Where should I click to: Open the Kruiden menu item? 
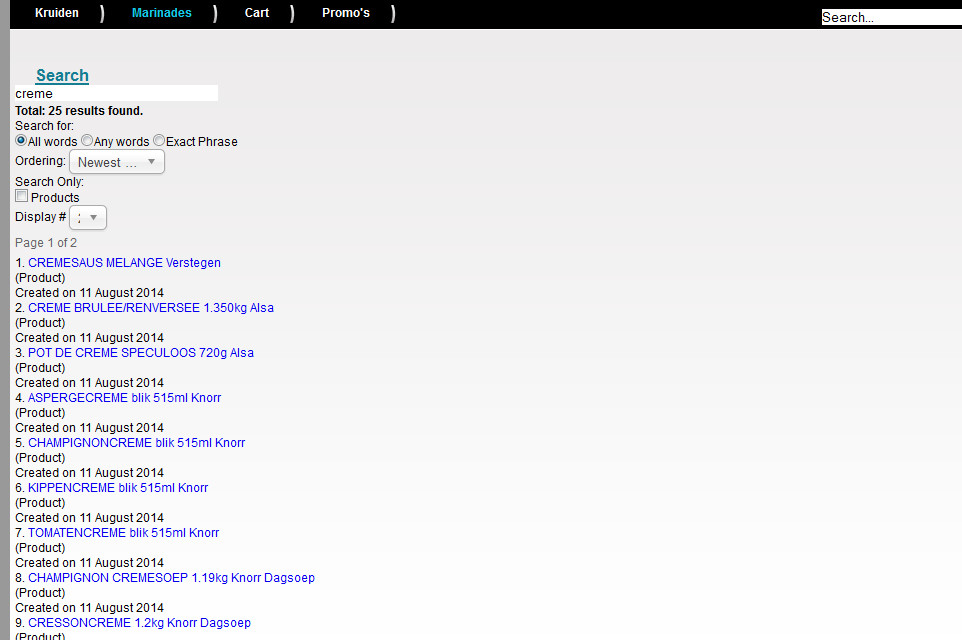pyautogui.click(x=56, y=13)
